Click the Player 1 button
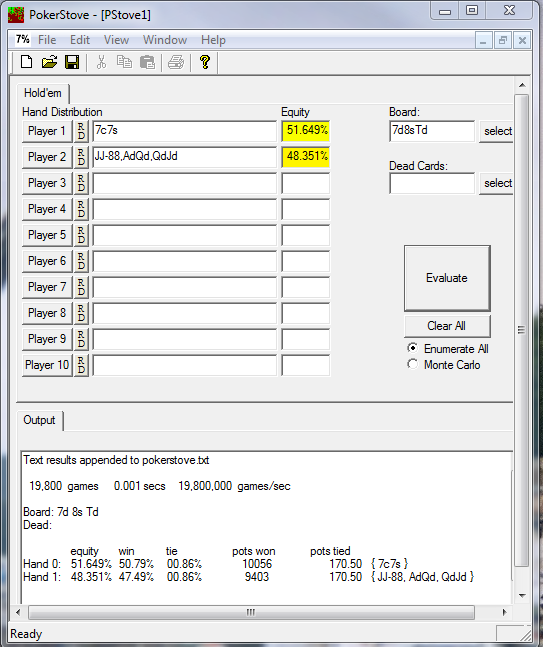 click(x=47, y=131)
